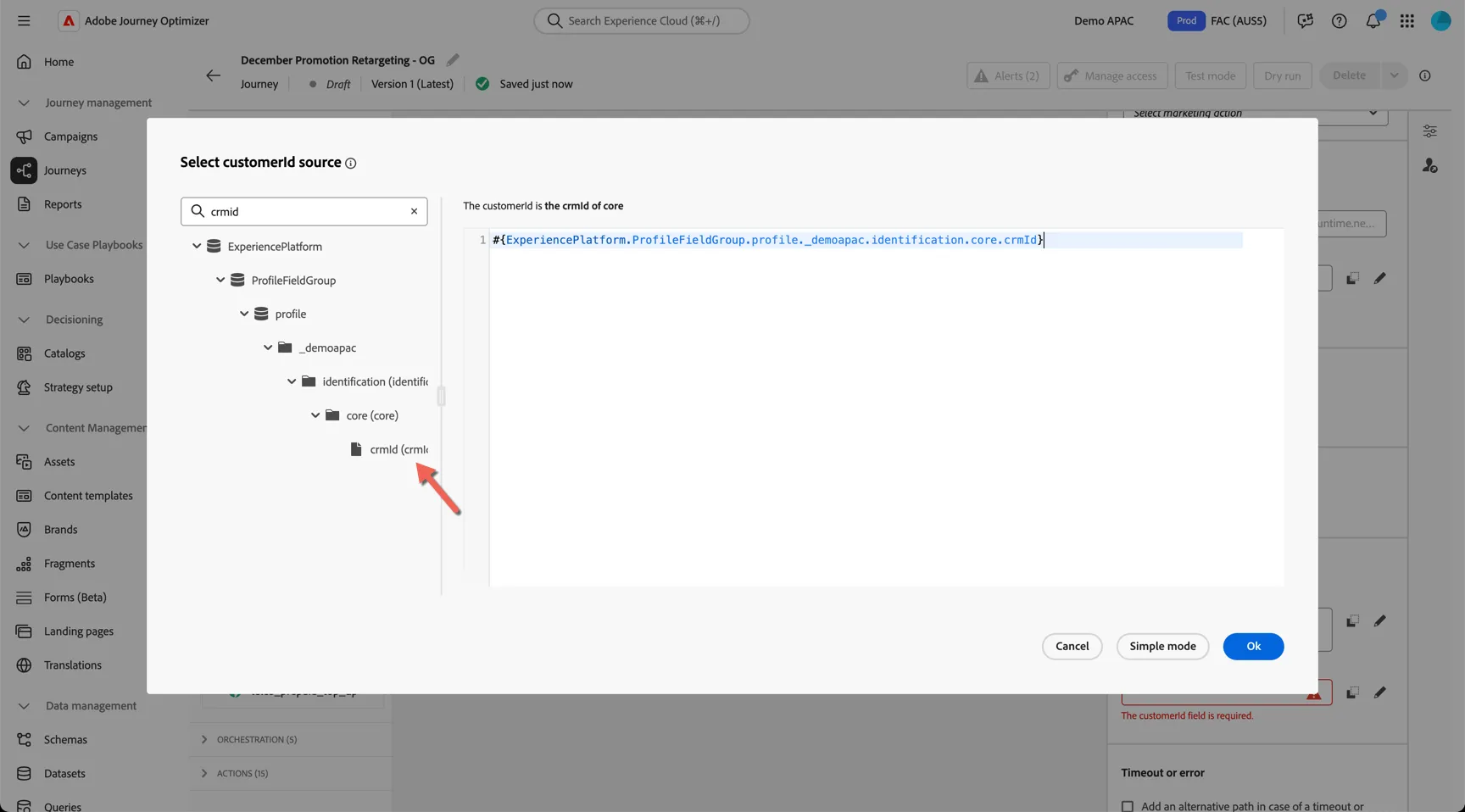The width and height of the screenshot is (1465, 812).
Task: Open the hamburger navigation menu
Action: point(24,20)
